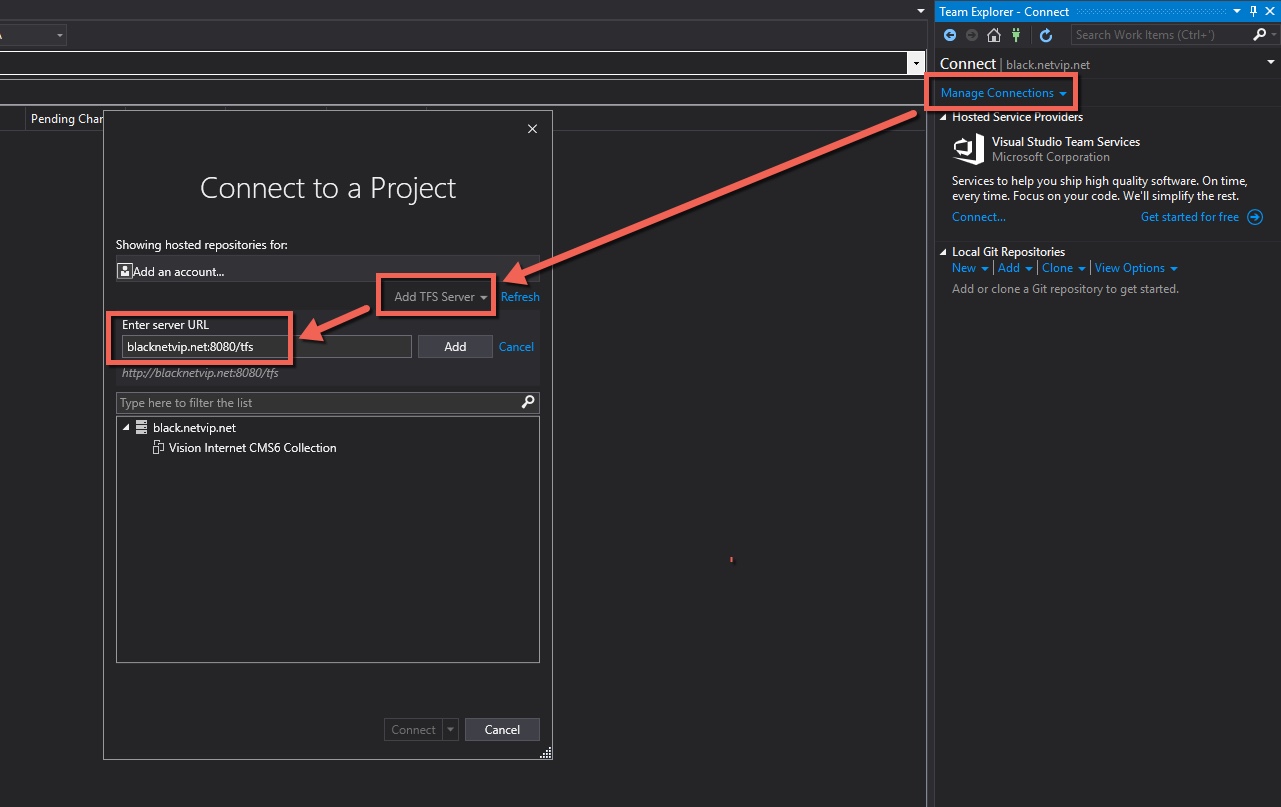Click the Cancel button at dialog bottom
Image resolution: width=1281 pixels, height=807 pixels.
502,730
